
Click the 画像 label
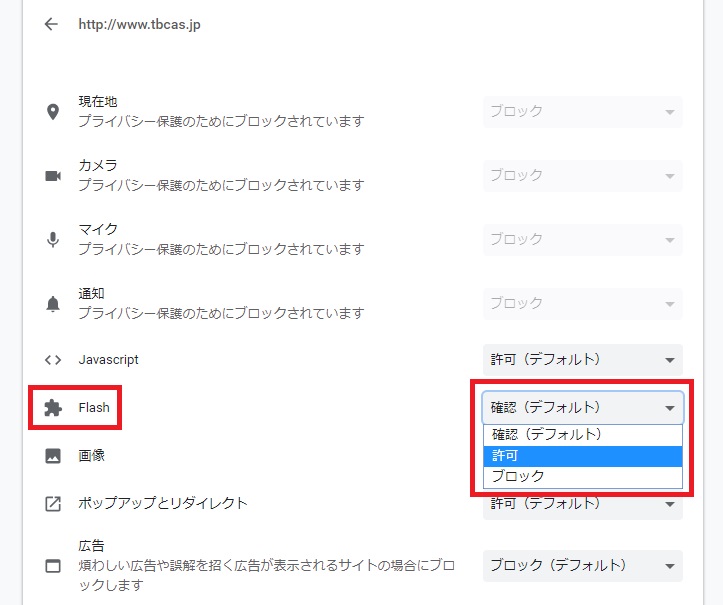click(91, 456)
